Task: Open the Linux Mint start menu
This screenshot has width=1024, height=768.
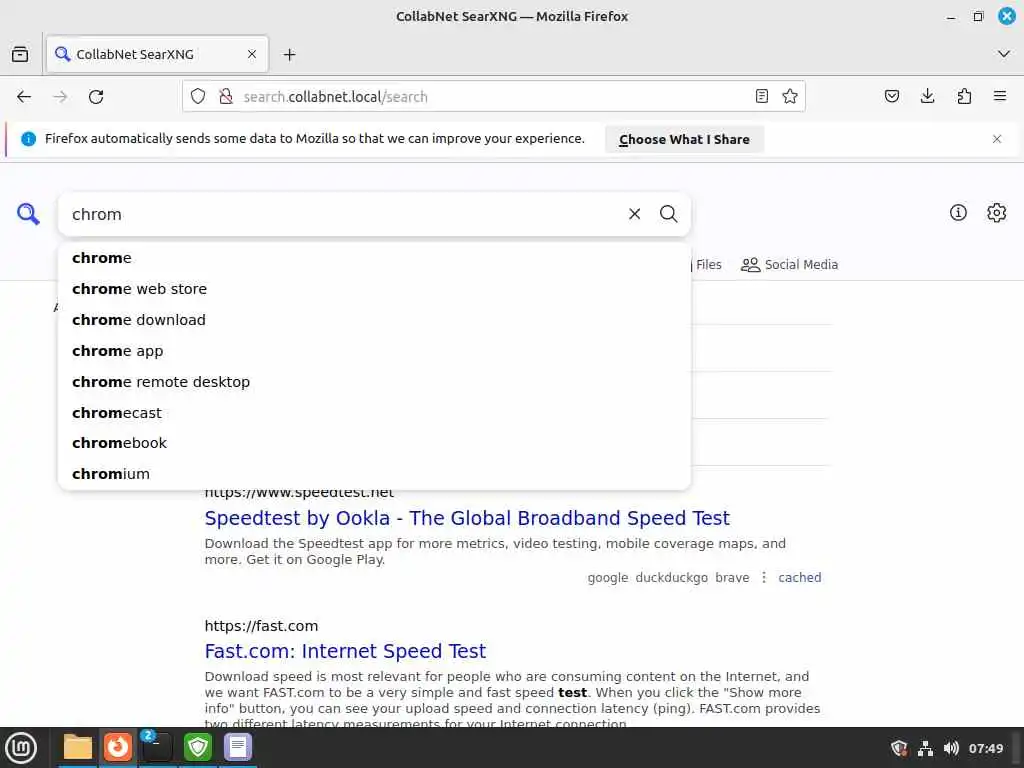Action: tap(21, 748)
